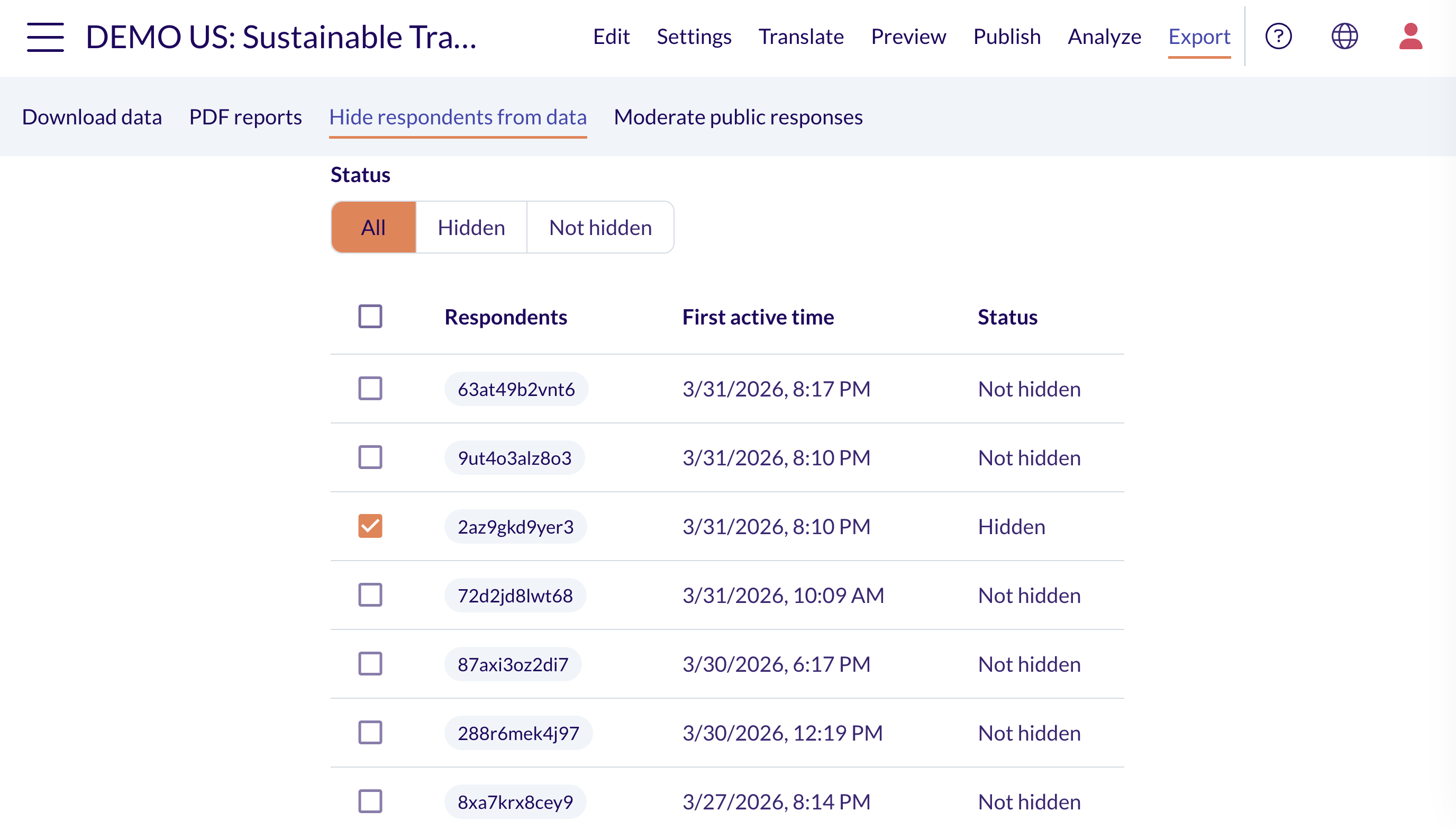The width and height of the screenshot is (1456, 829).
Task: Click the First active time header
Action: pyautogui.click(x=758, y=317)
